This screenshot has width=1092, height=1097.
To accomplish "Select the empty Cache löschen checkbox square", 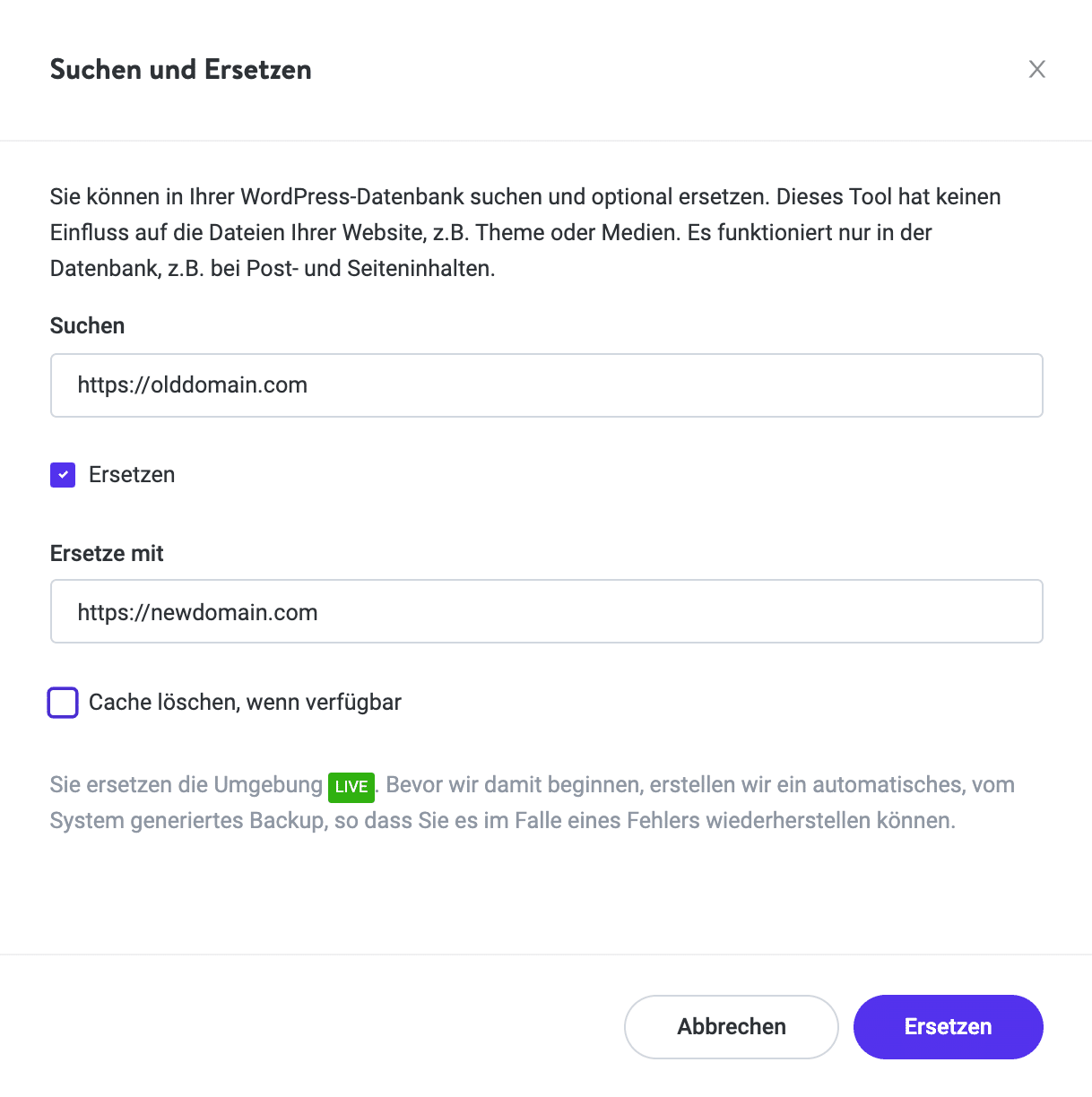I will [62, 703].
